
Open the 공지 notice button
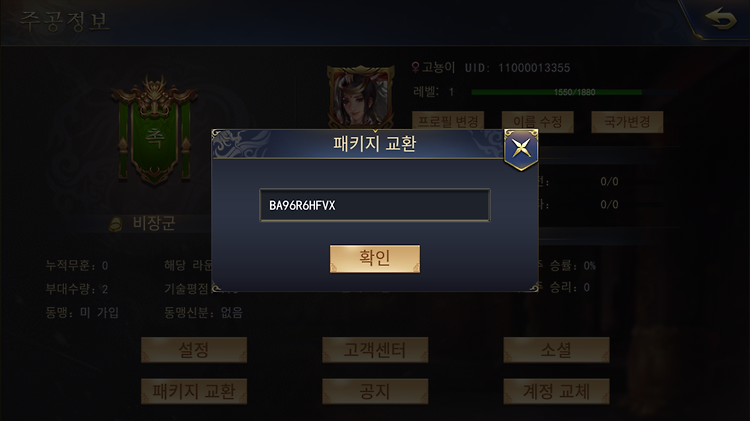coord(375,391)
